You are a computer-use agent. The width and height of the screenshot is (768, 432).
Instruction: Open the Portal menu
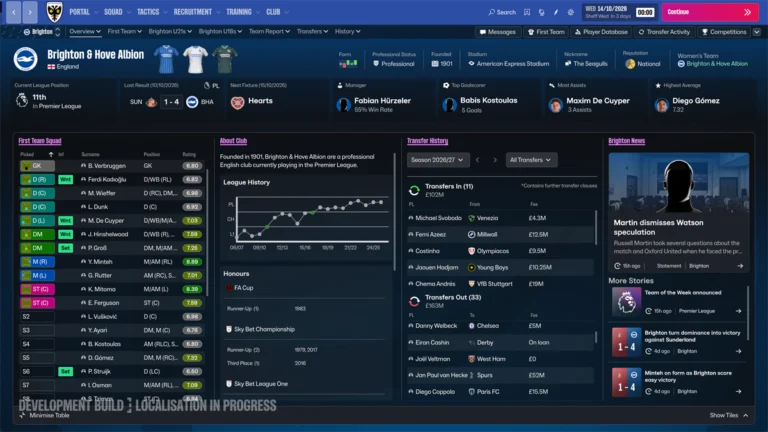click(x=83, y=12)
